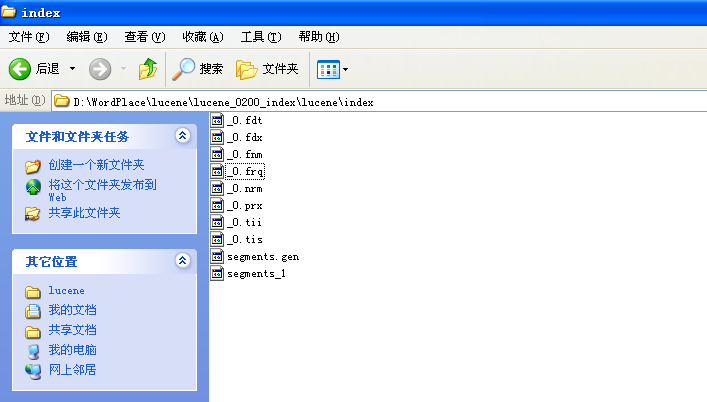Image resolution: width=707 pixels, height=402 pixels.
Task: Select the file name _0.tii
Action: 244,223
